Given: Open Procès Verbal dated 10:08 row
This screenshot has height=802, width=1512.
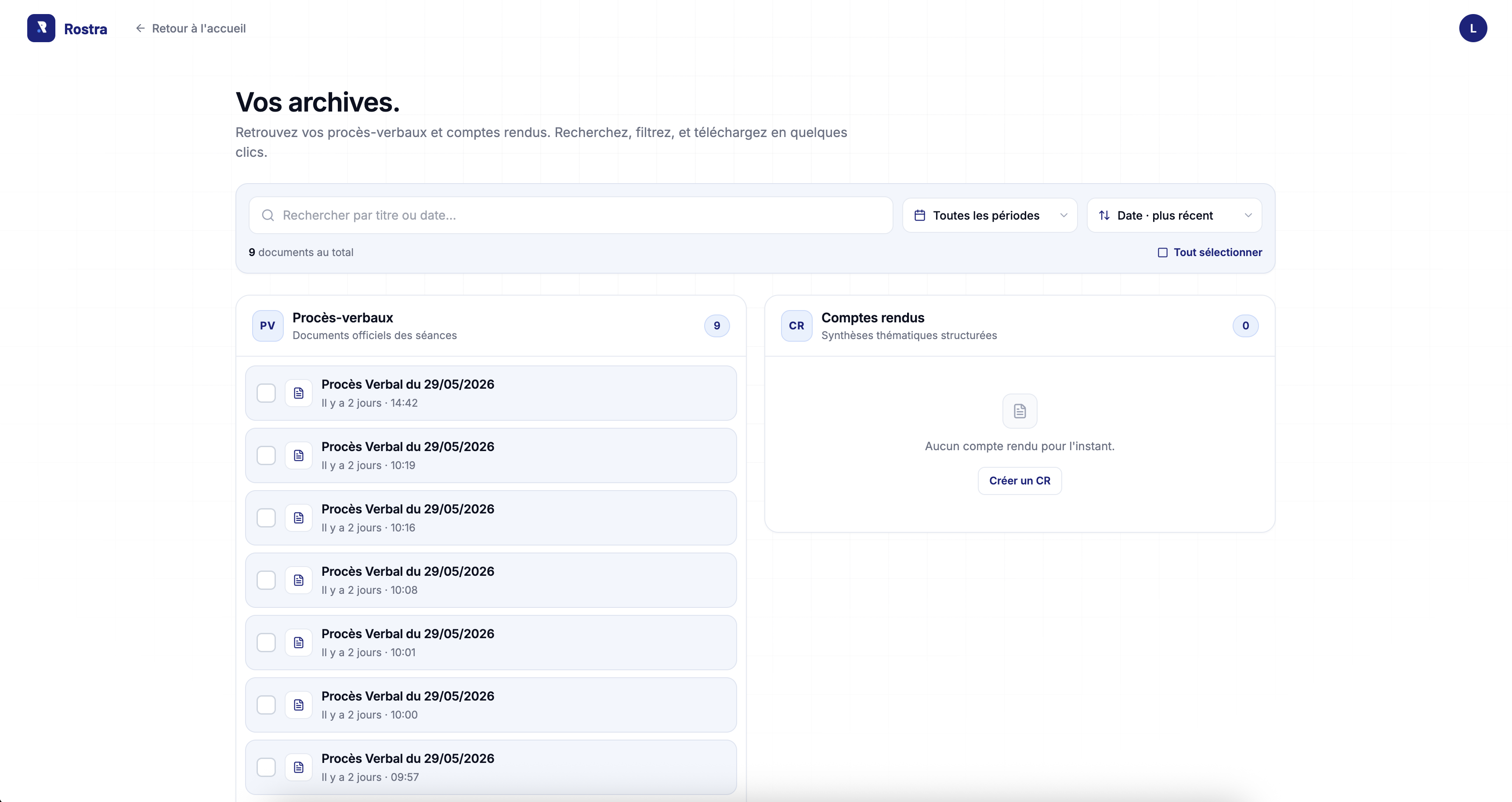Looking at the screenshot, I should point(491,580).
